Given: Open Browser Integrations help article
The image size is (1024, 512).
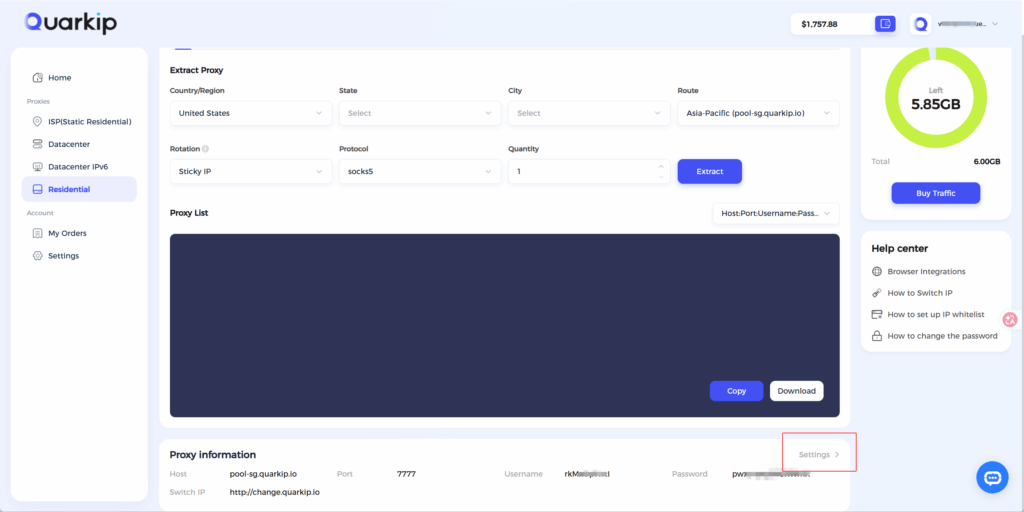Looking at the screenshot, I should click(x=926, y=271).
